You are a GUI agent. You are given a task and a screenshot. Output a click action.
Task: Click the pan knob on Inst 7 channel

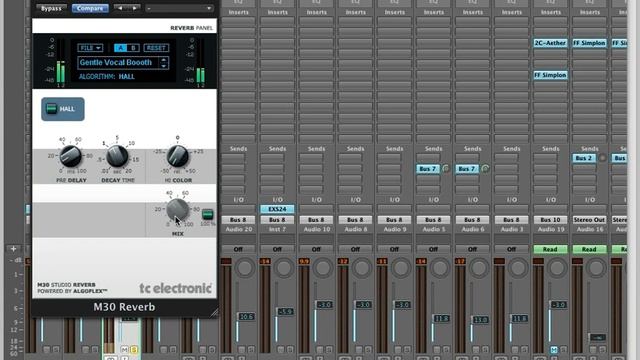[284, 268]
